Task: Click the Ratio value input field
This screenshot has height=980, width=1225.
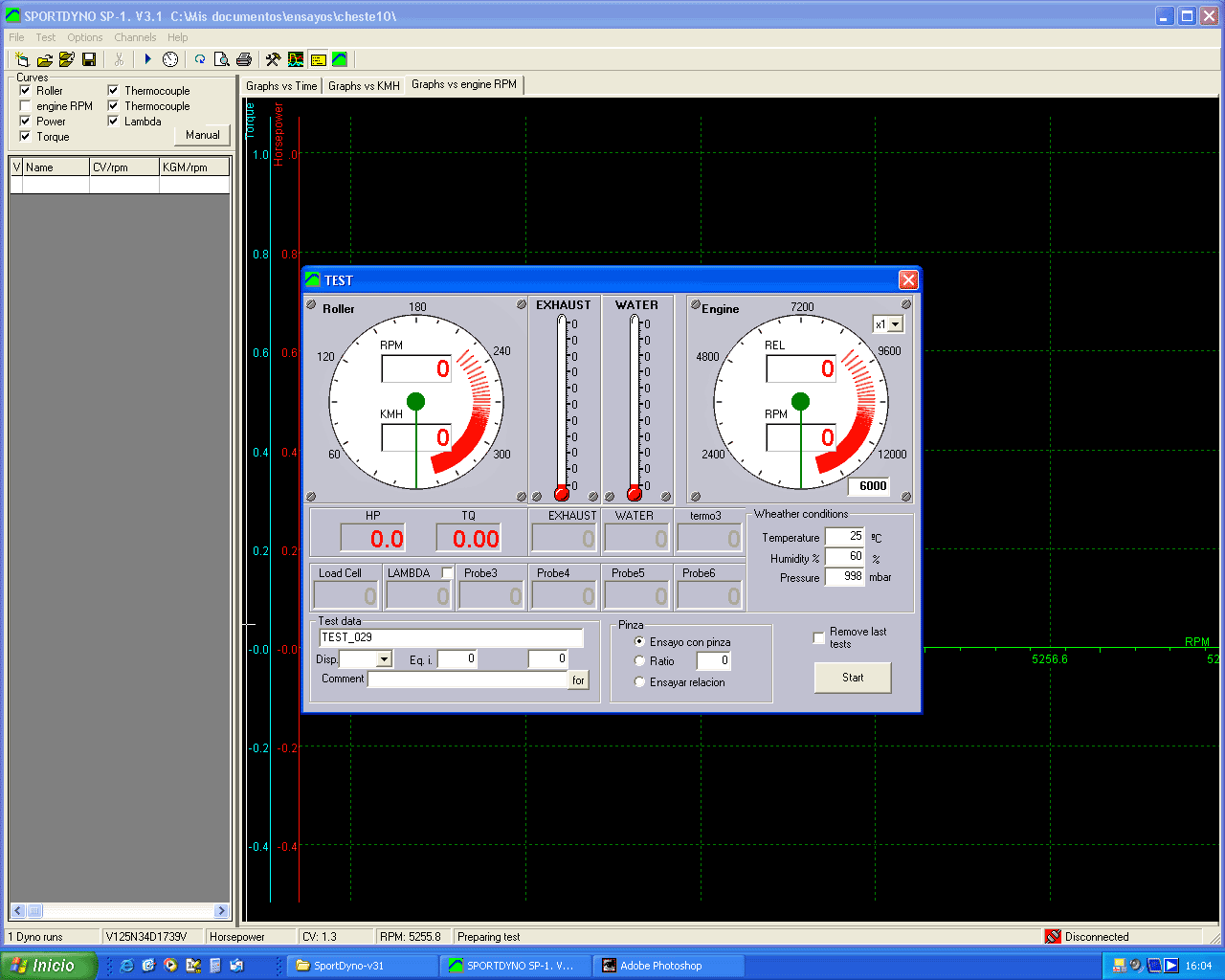Action: 714,661
